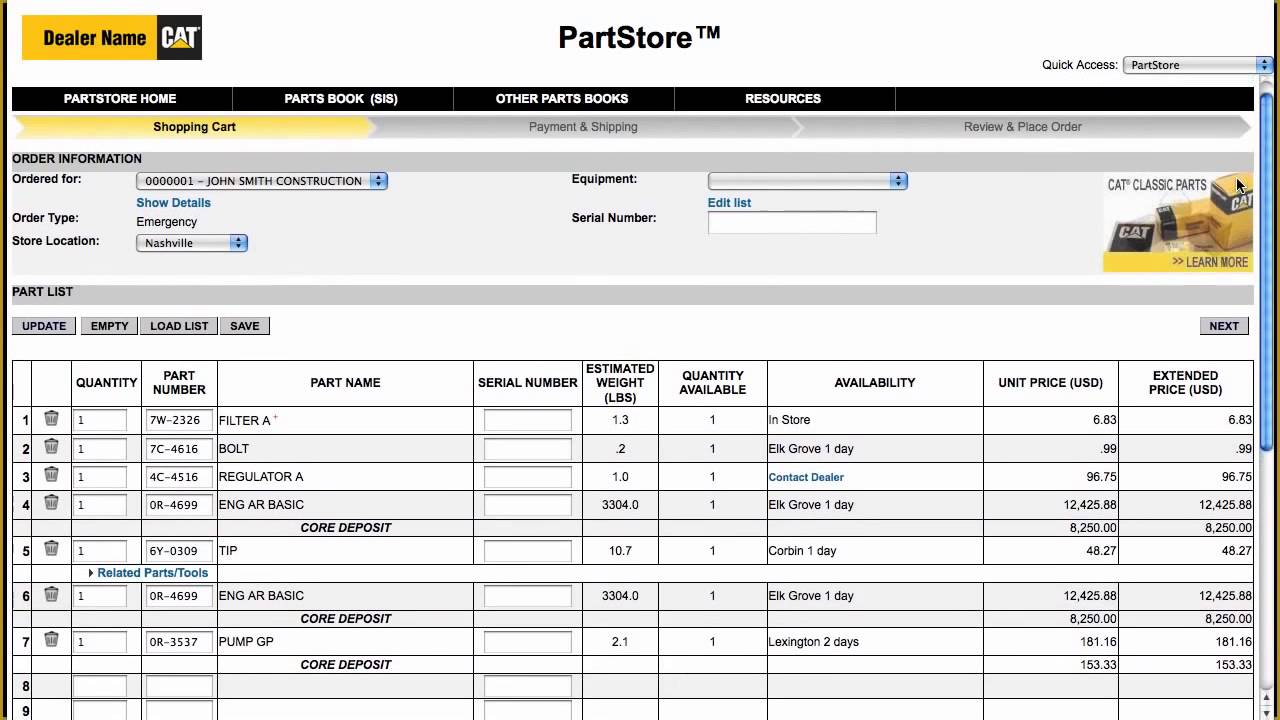Click part number field 0R-3537

point(179,641)
